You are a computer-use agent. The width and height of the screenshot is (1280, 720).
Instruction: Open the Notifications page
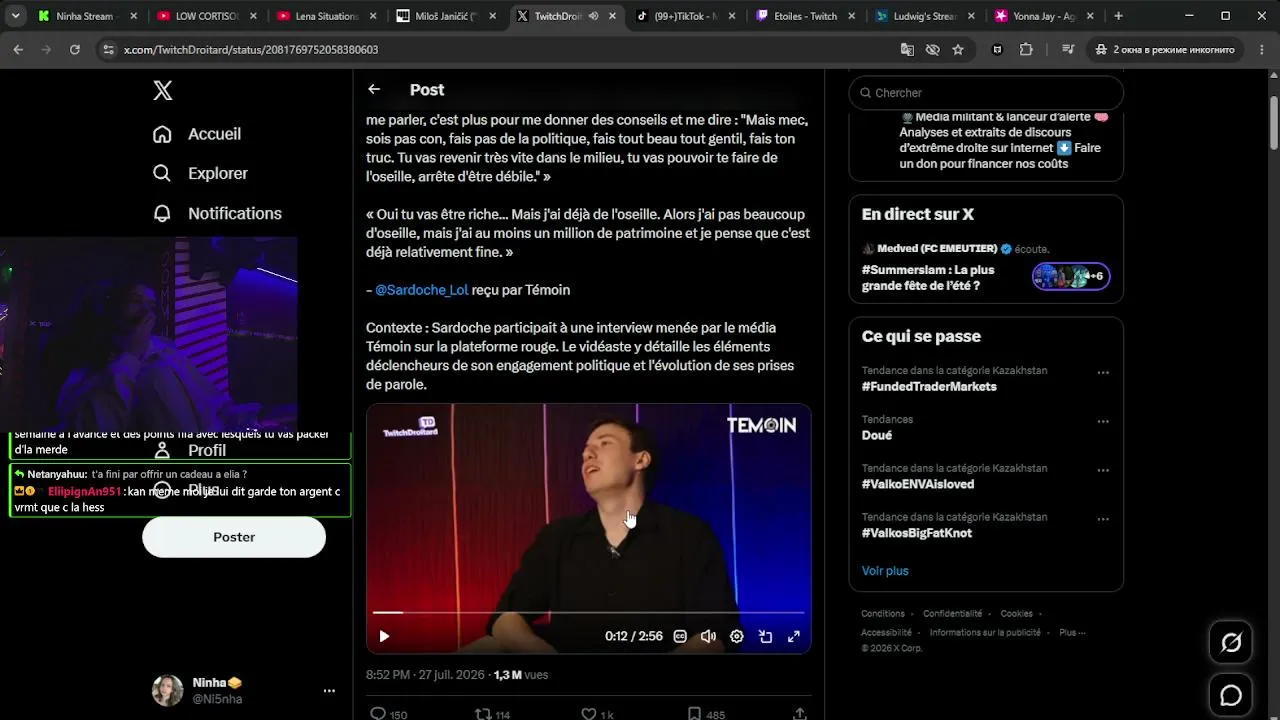(217, 213)
